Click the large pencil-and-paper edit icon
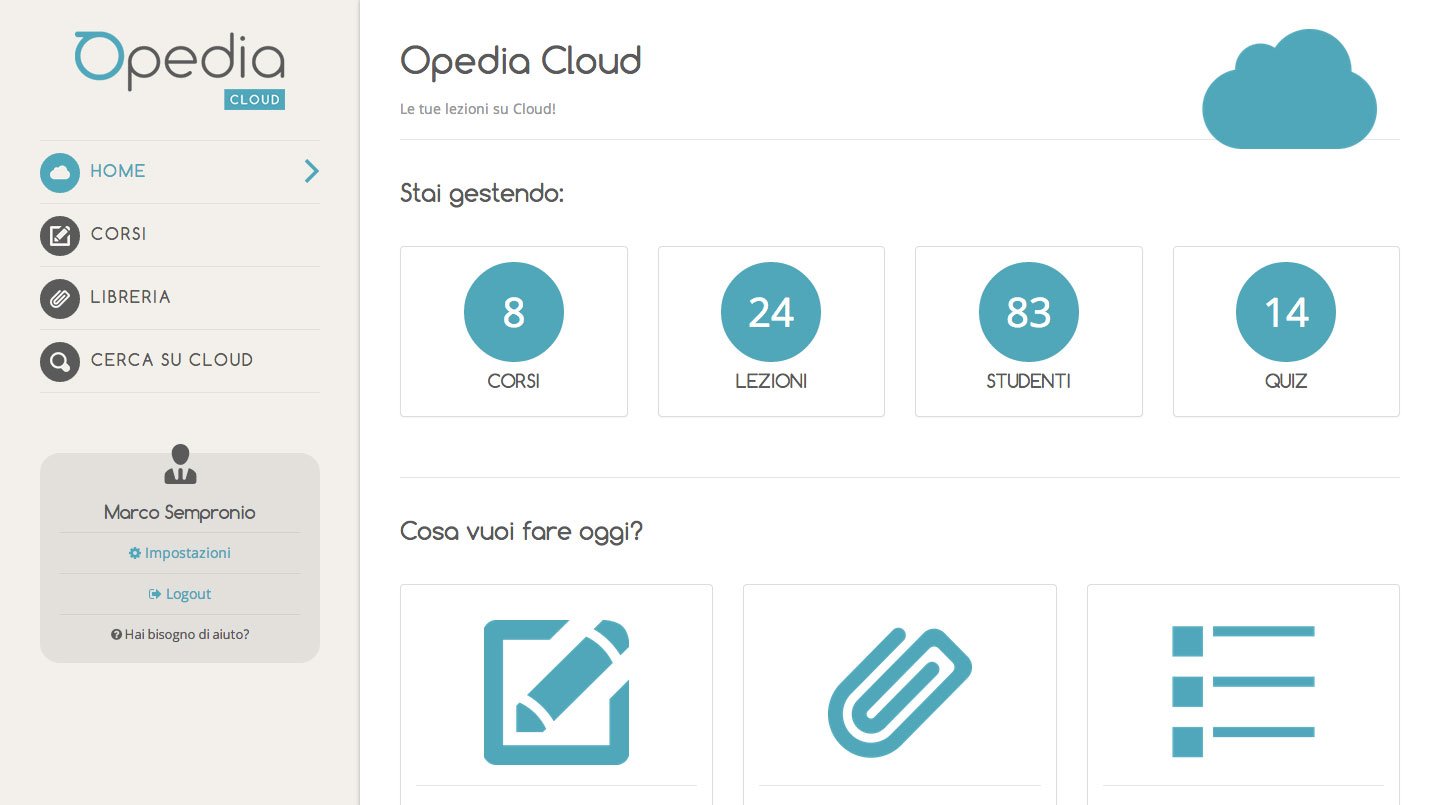The image size is (1440, 805). coord(556,692)
